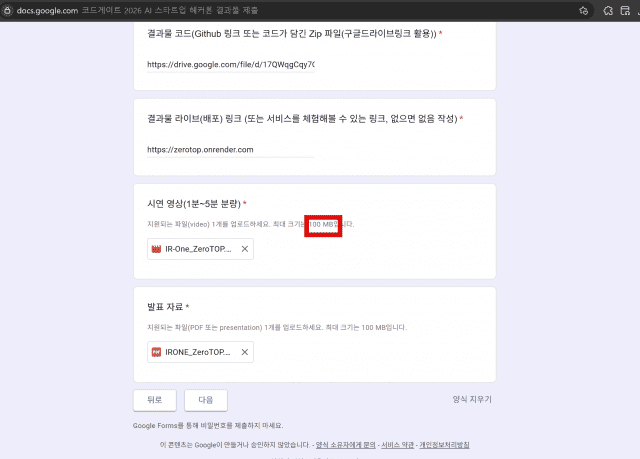Open the 개인정보처리방침 privacy link
Image resolution: width=640 pixels, height=459 pixels.
(444, 445)
